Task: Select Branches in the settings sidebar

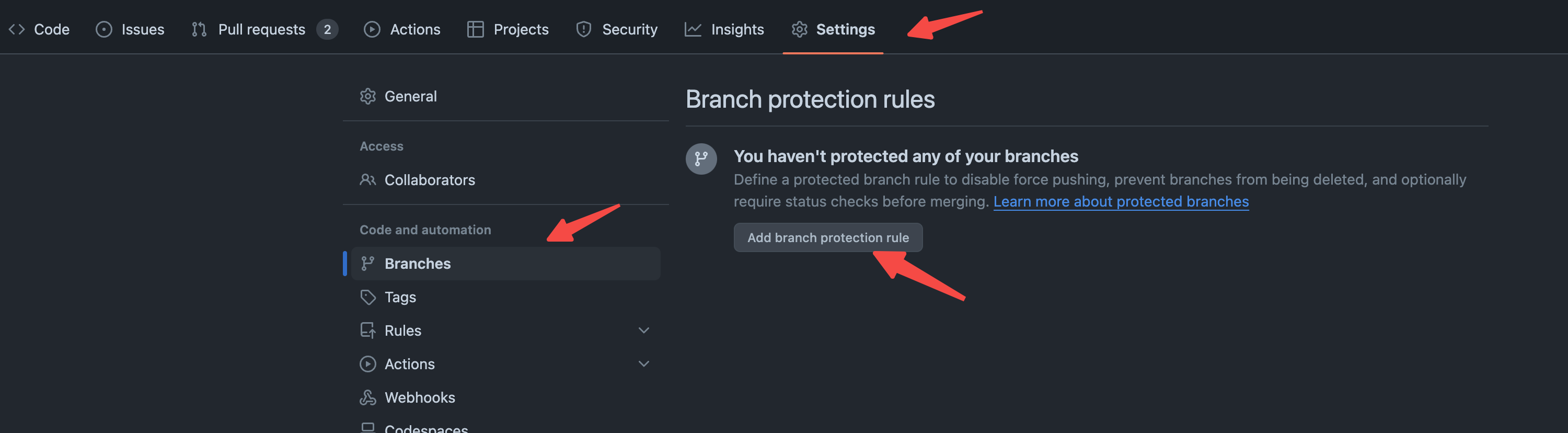Action: tap(418, 263)
